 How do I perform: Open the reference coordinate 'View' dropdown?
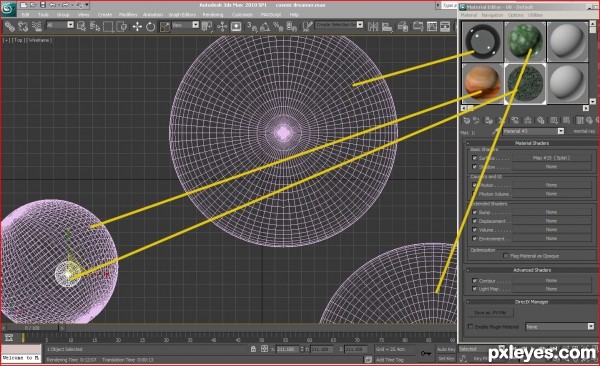click(196, 25)
